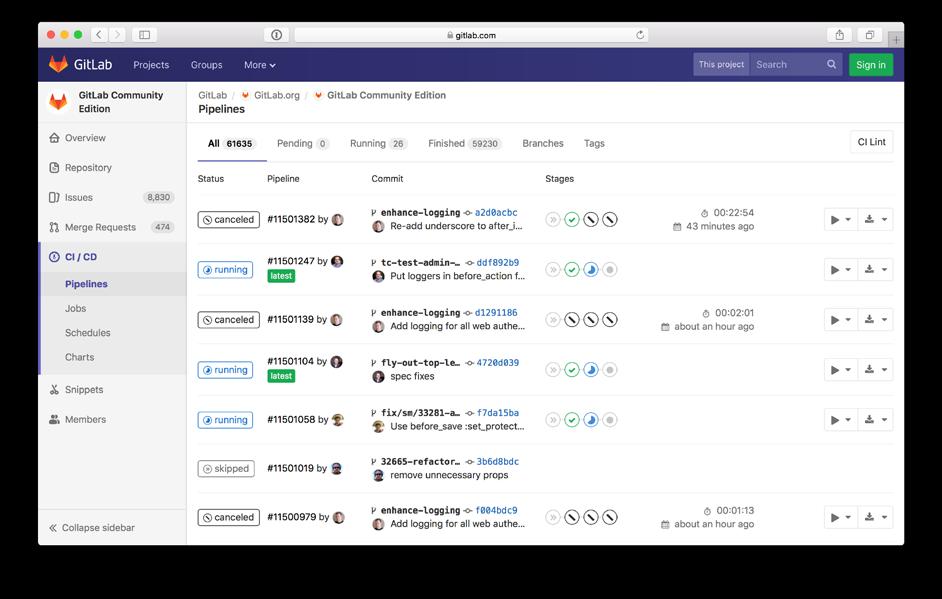Add a new tab with plus button
Image resolution: width=942 pixels, height=599 pixels.
pyautogui.click(x=896, y=40)
